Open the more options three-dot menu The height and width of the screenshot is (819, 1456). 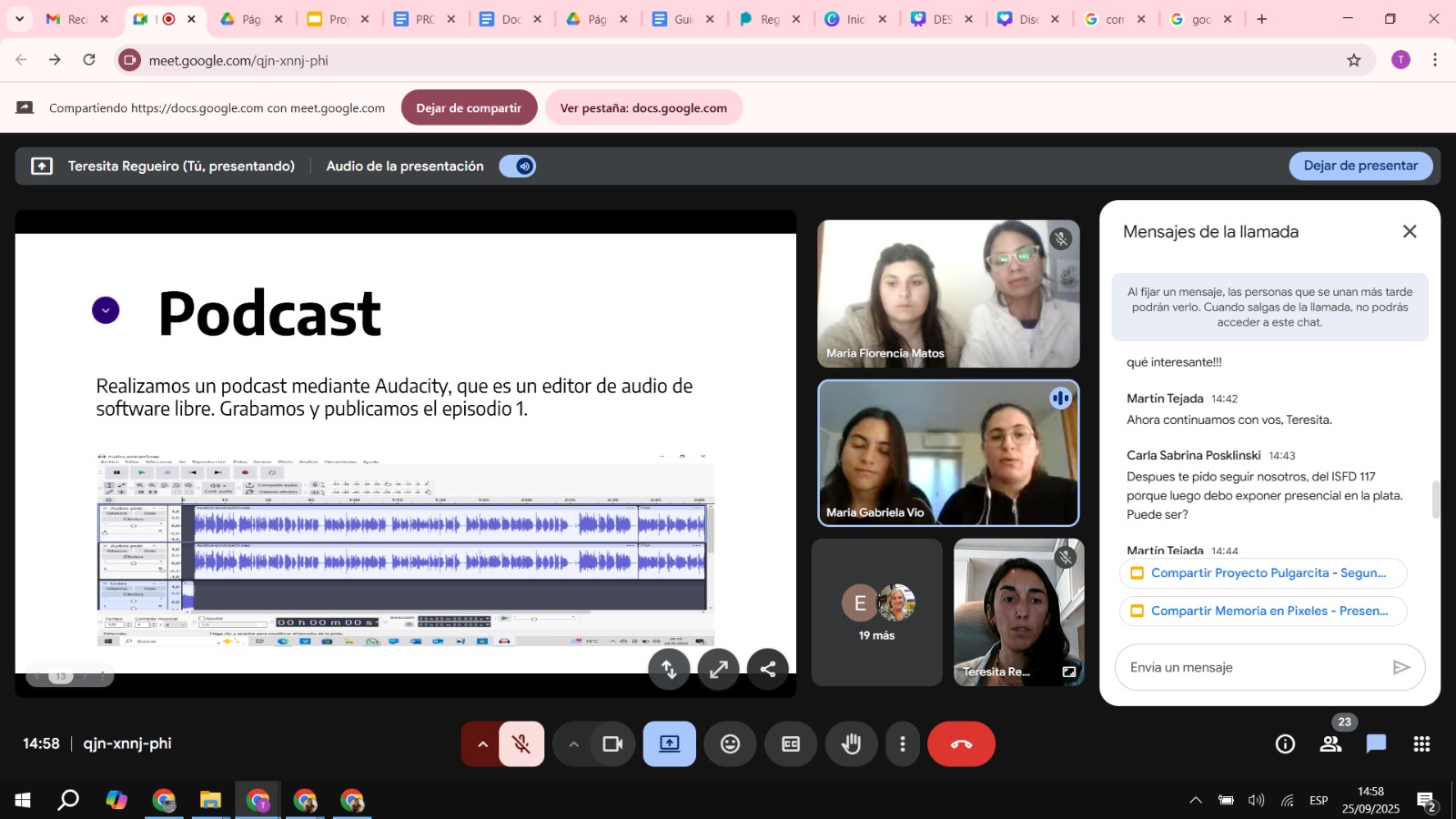point(902,744)
